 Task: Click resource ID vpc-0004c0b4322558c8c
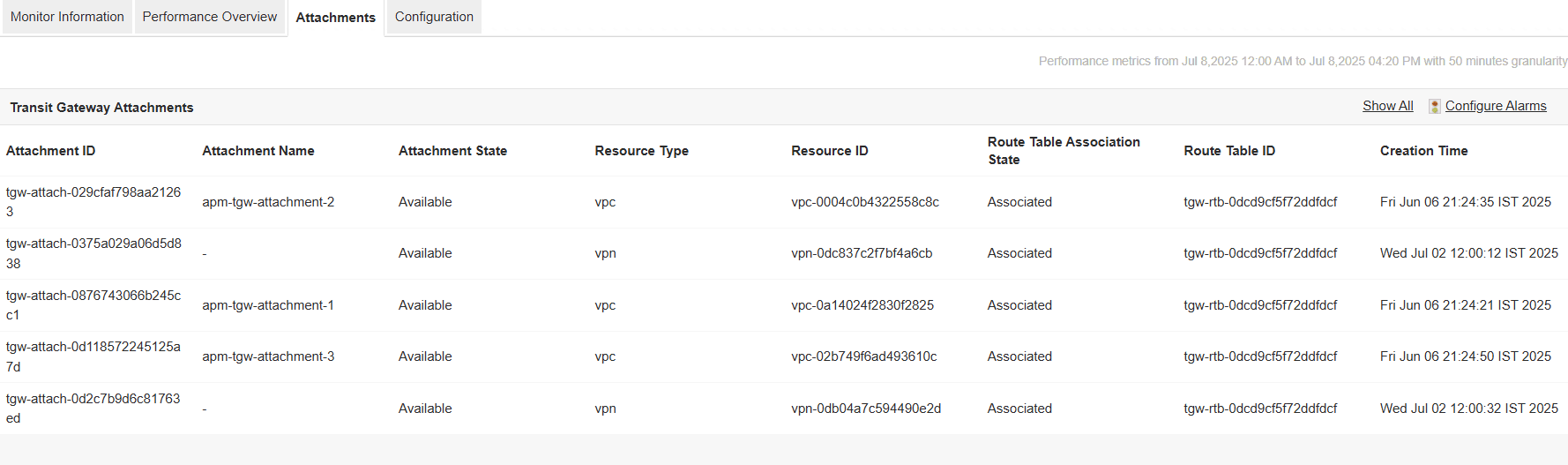865,202
